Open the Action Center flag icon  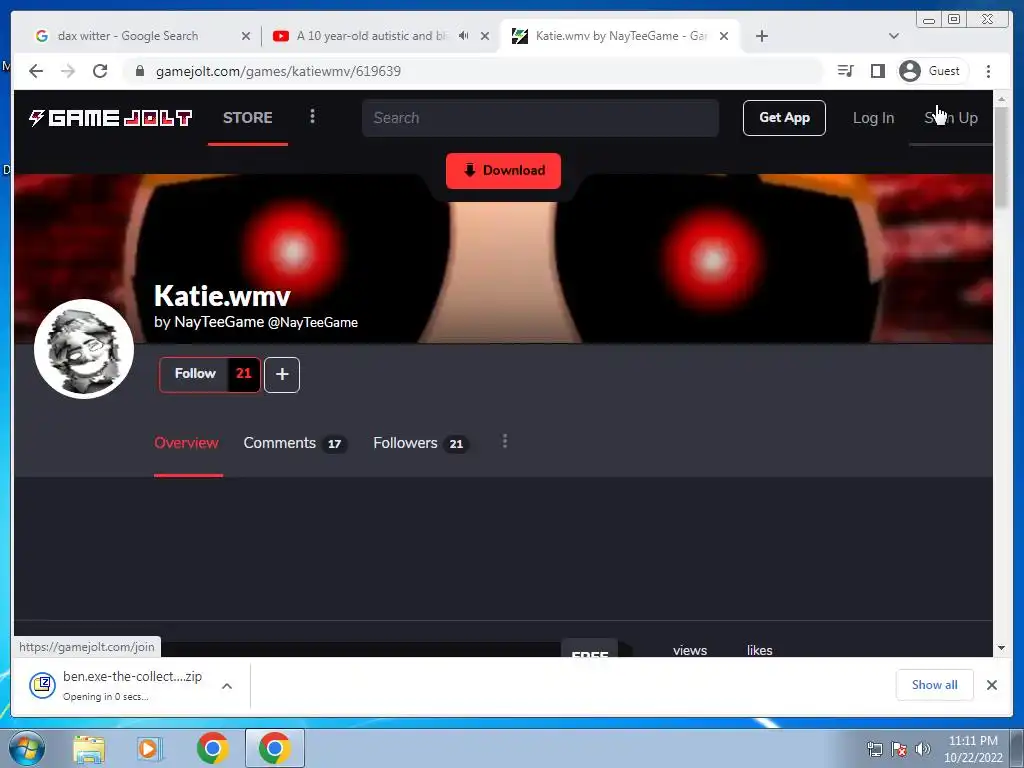coord(899,750)
